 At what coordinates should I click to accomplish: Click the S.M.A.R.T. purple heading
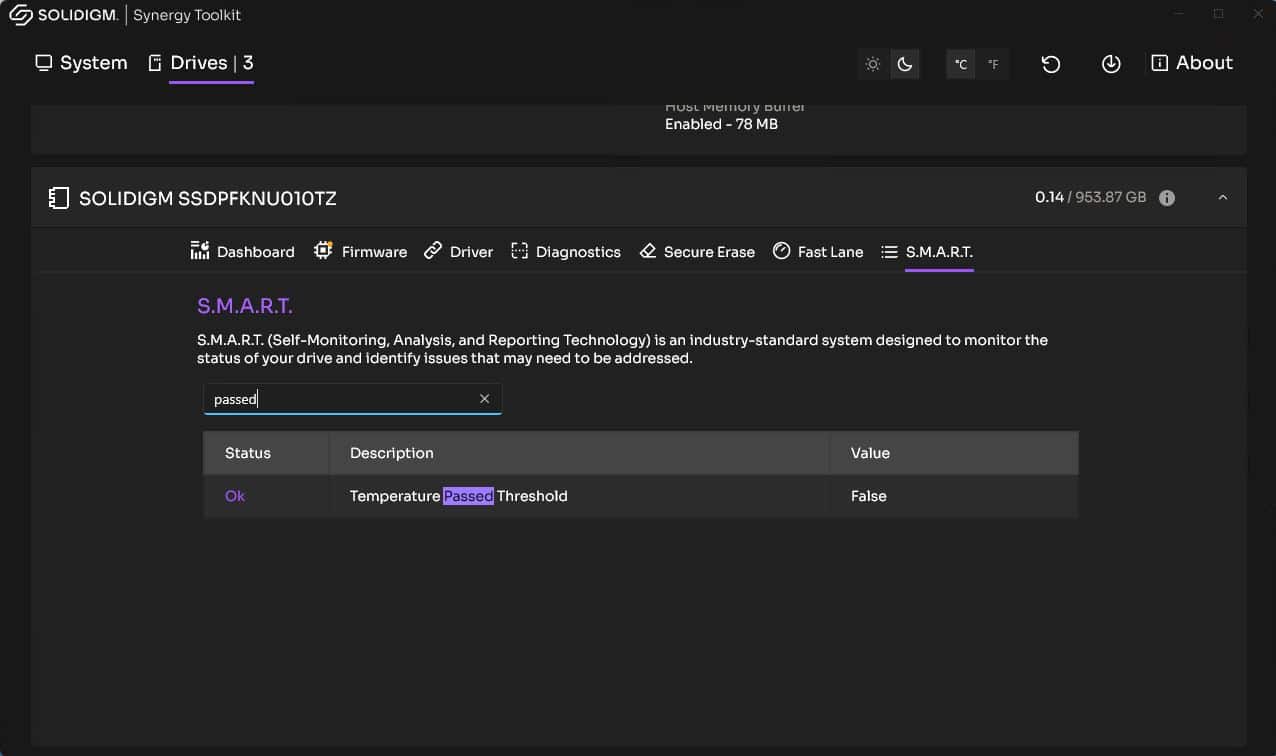point(245,306)
